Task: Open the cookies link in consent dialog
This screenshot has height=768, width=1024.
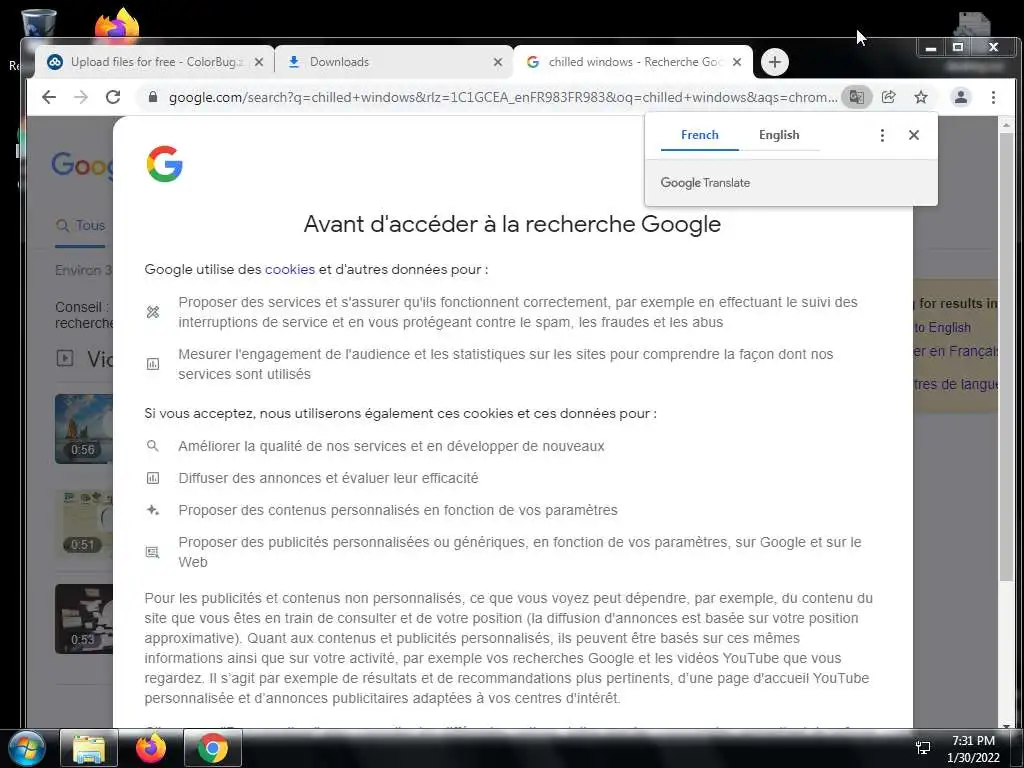Action: [290, 269]
